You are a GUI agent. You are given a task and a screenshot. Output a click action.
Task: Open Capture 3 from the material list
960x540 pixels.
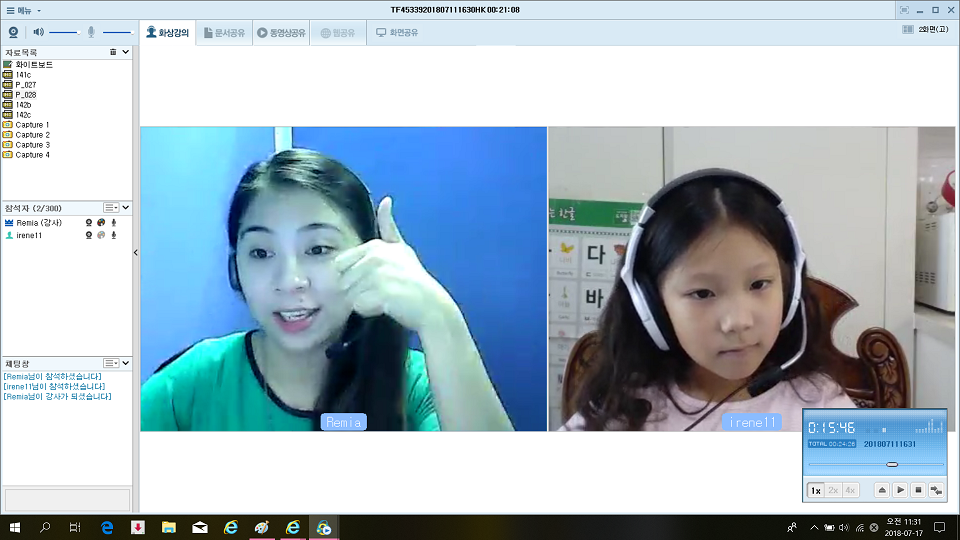point(32,145)
